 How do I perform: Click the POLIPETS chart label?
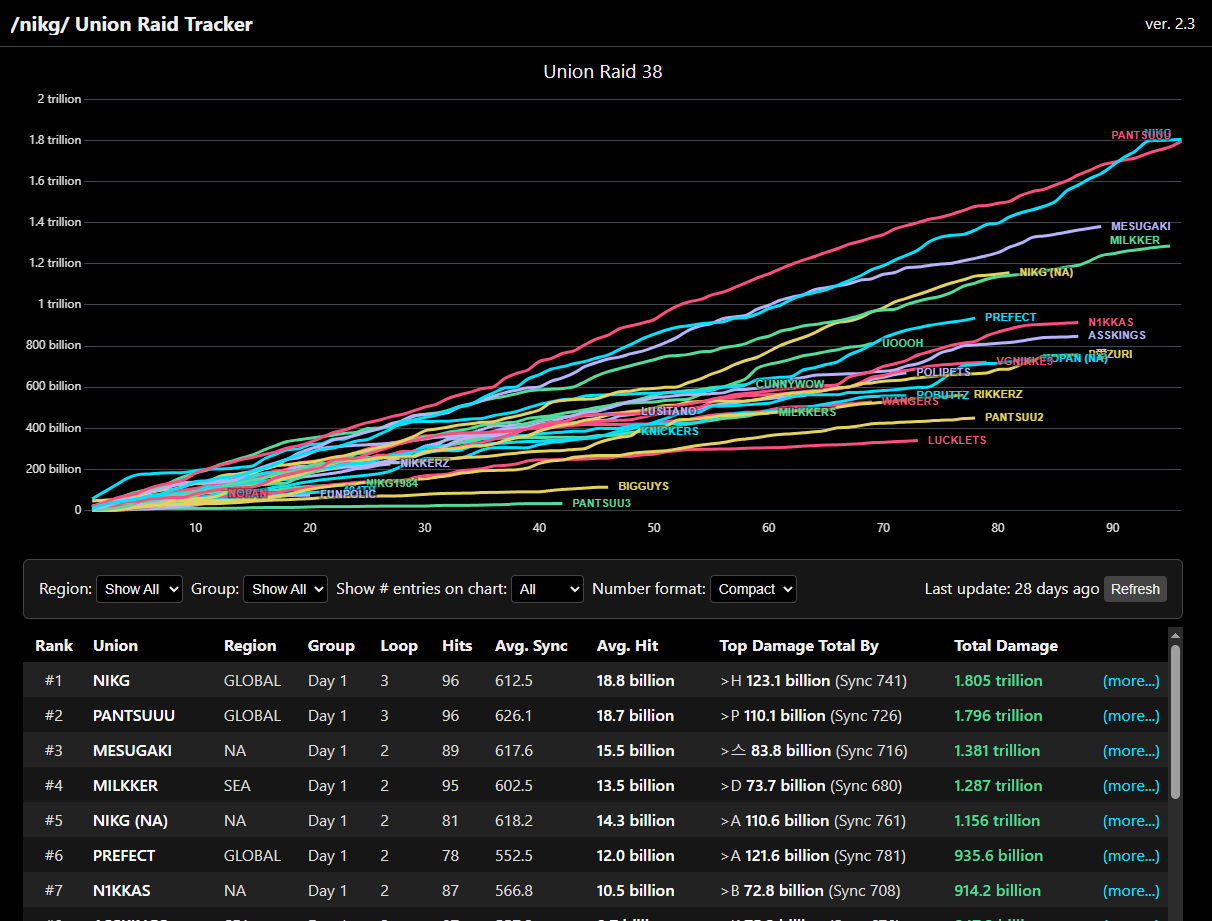(x=943, y=372)
